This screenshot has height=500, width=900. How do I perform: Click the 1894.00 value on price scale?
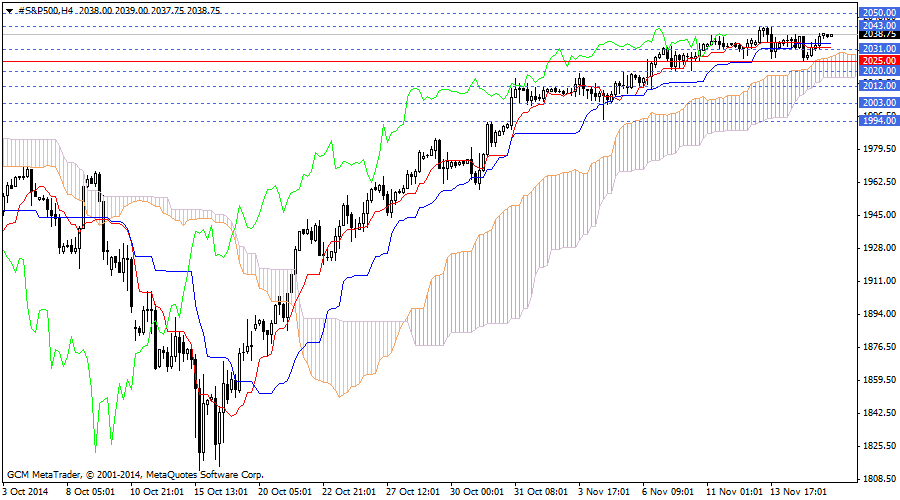coord(880,314)
